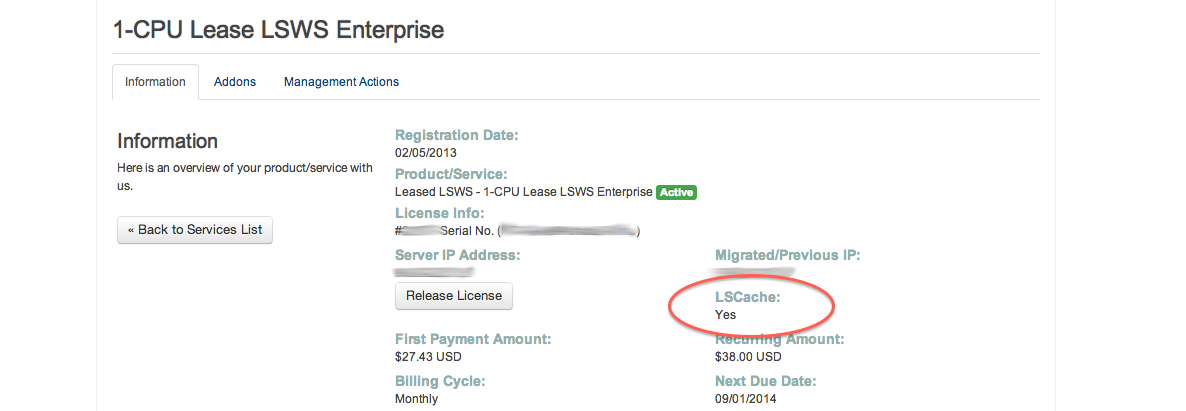Click the Leased LSWS product name text
The height and width of the screenshot is (411, 1186).
[x=523, y=192]
